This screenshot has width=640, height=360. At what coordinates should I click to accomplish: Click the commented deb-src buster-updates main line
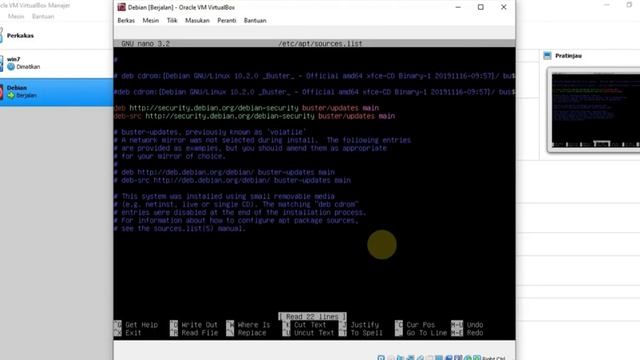(x=232, y=180)
